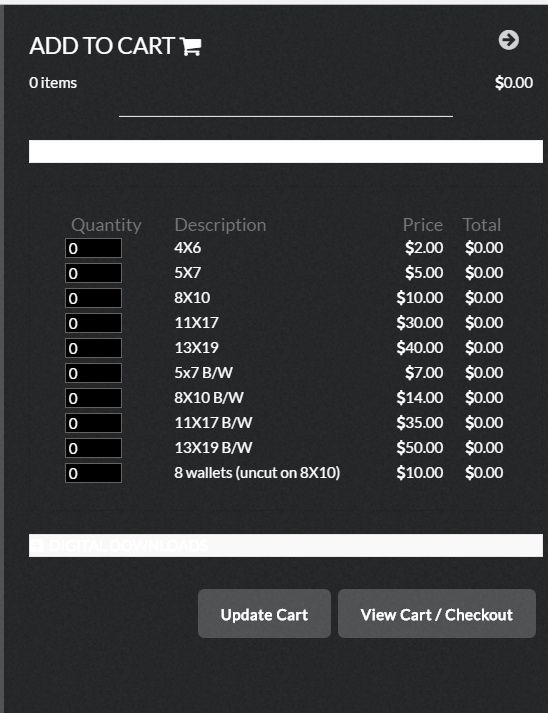
Task: Click the Add to Cart heading
Action: tap(102, 46)
